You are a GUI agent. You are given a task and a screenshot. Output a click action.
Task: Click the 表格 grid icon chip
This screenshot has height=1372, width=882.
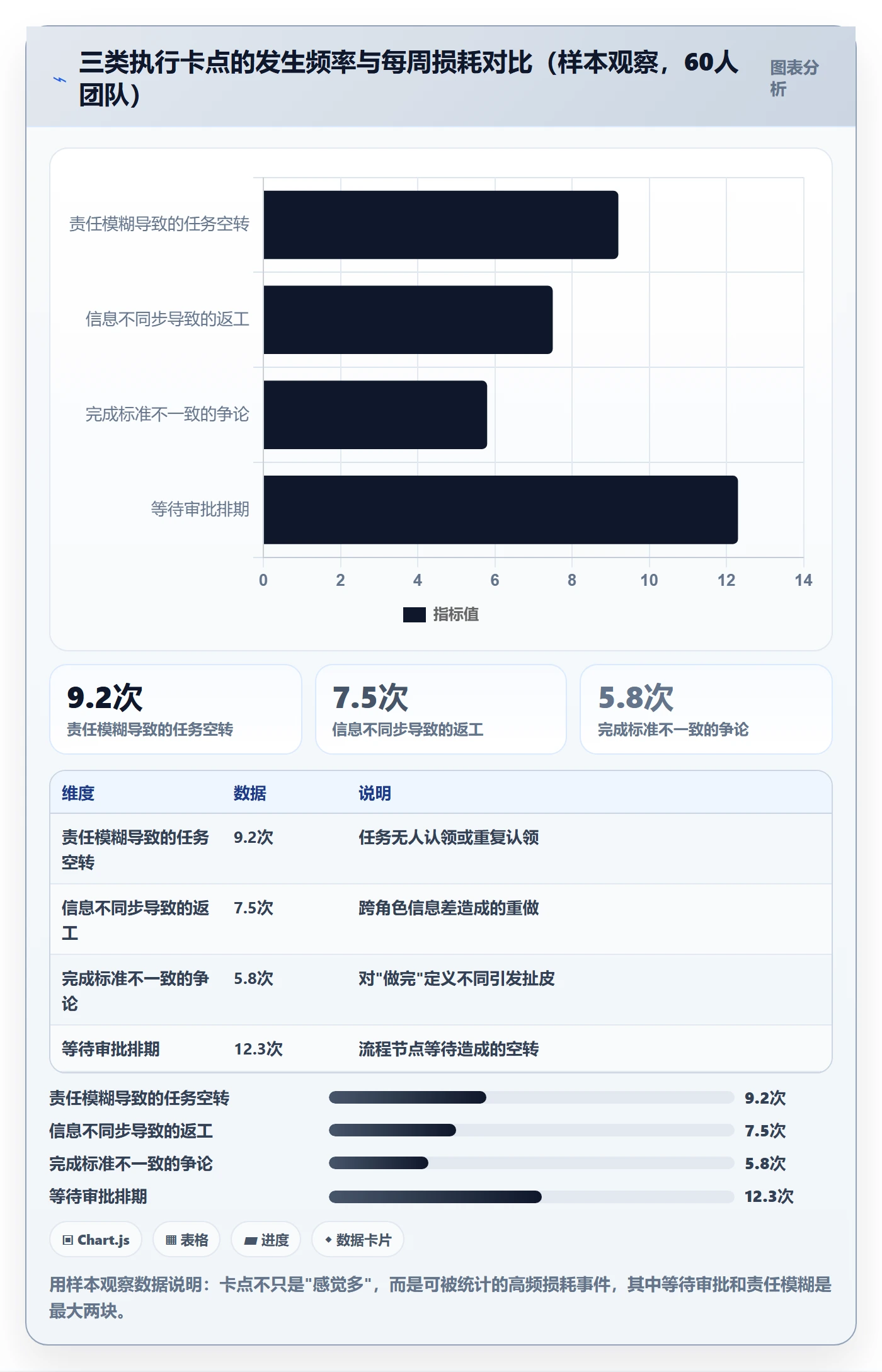pyautogui.click(x=186, y=1240)
